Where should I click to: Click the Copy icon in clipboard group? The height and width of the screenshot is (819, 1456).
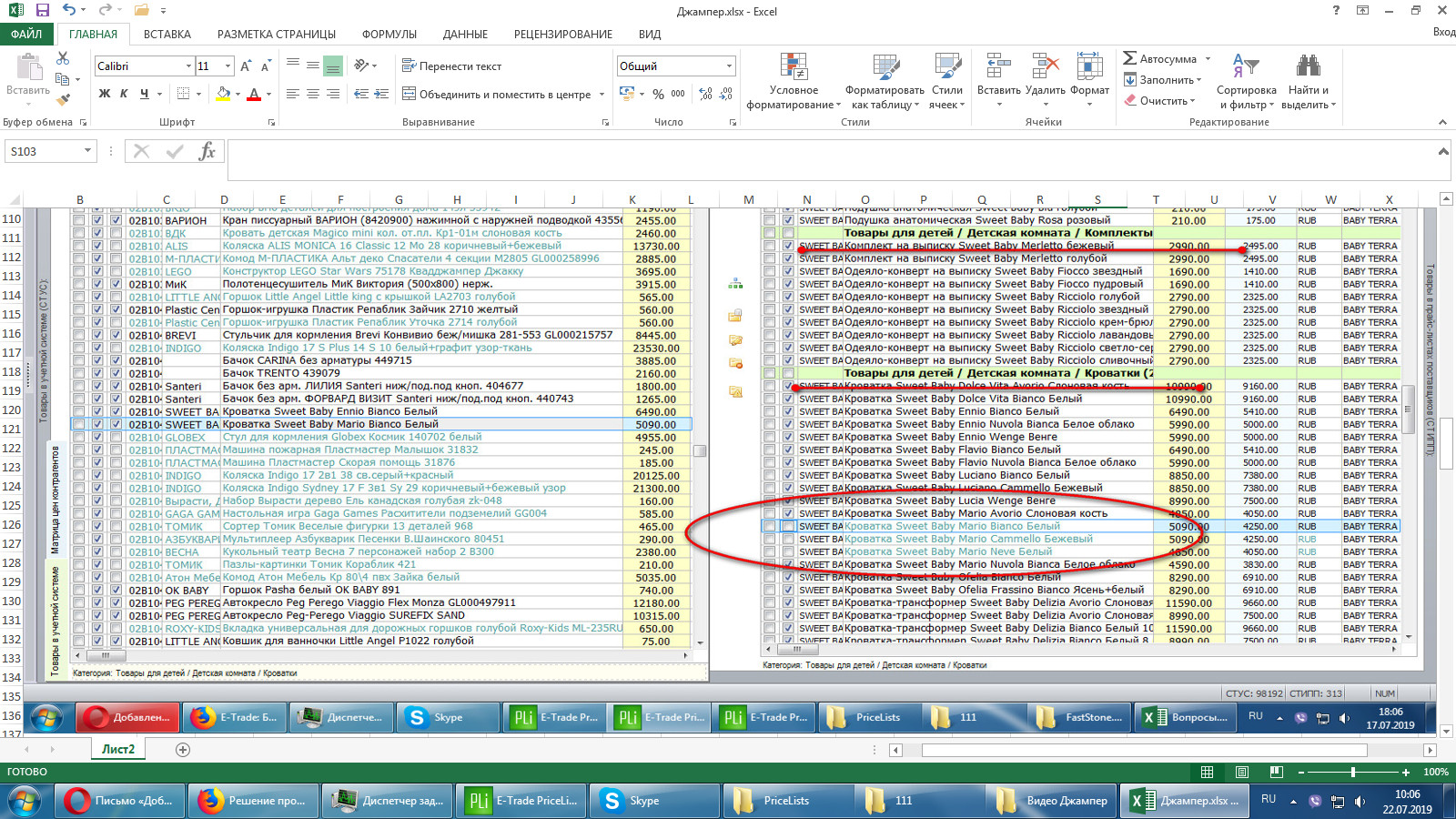[x=63, y=79]
